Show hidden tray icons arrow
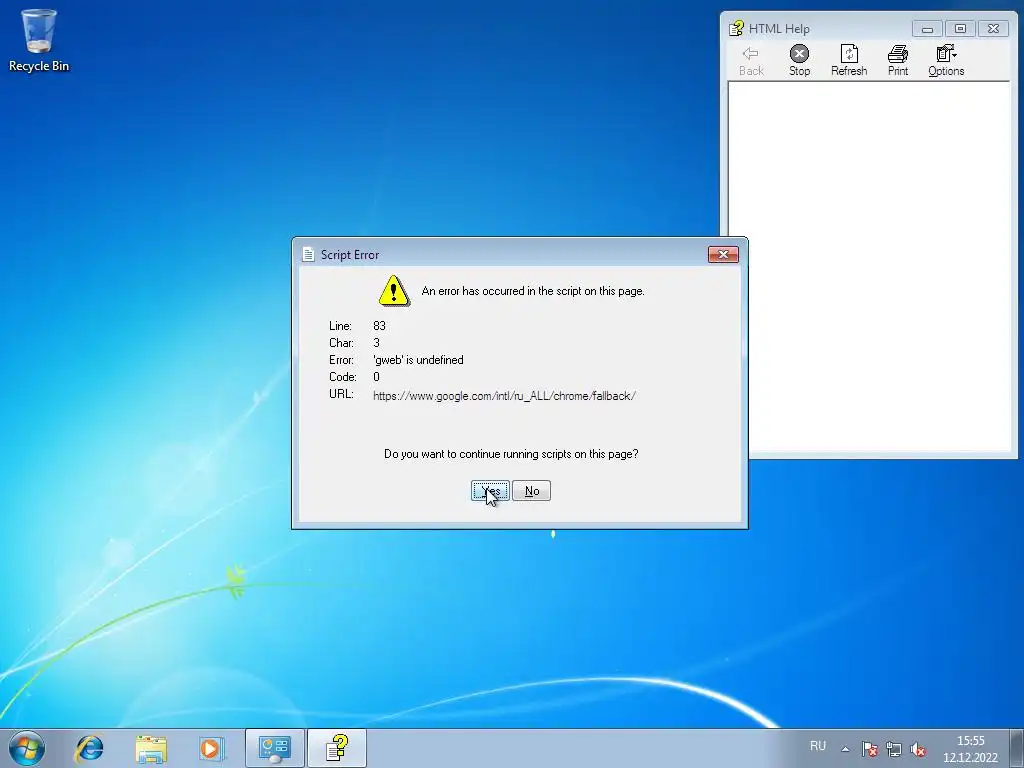Screen dimensions: 1024x768 (845, 749)
